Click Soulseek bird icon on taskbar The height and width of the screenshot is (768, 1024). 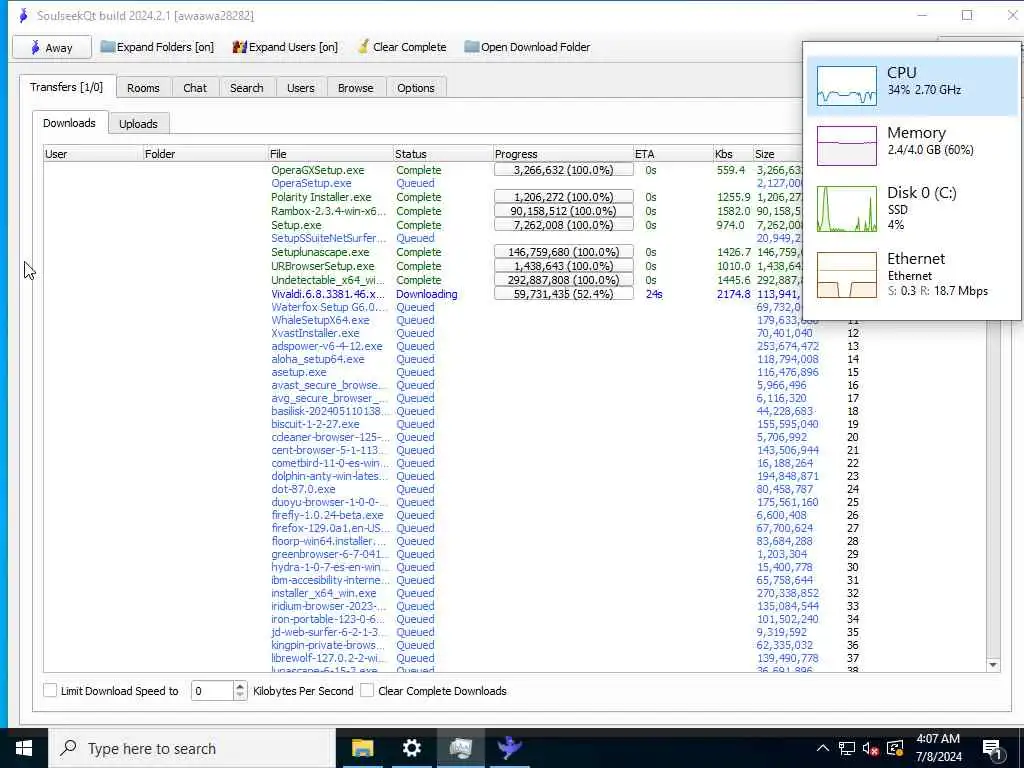[x=509, y=748]
